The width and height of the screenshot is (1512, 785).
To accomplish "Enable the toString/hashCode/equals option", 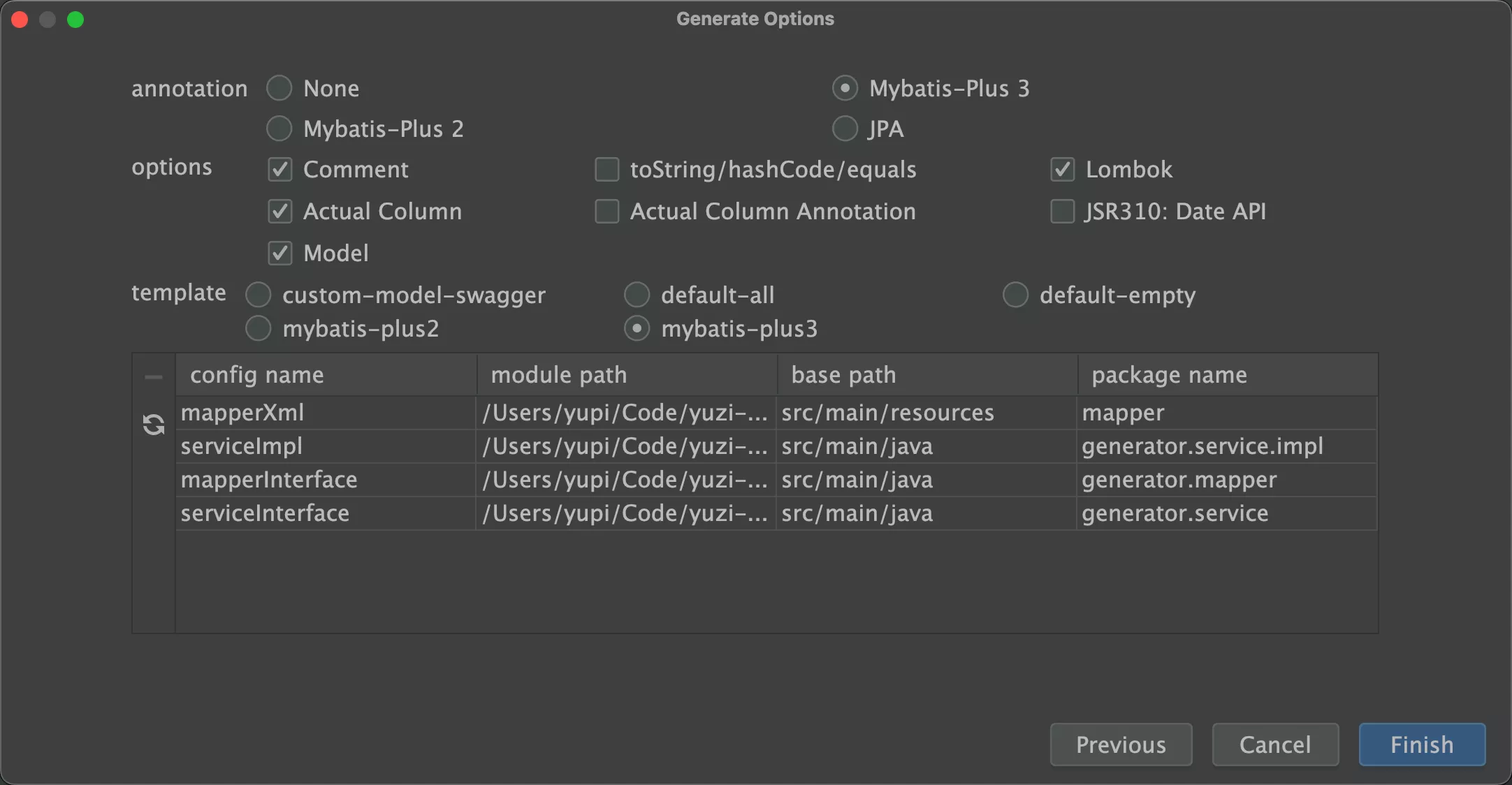I will 608,169.
